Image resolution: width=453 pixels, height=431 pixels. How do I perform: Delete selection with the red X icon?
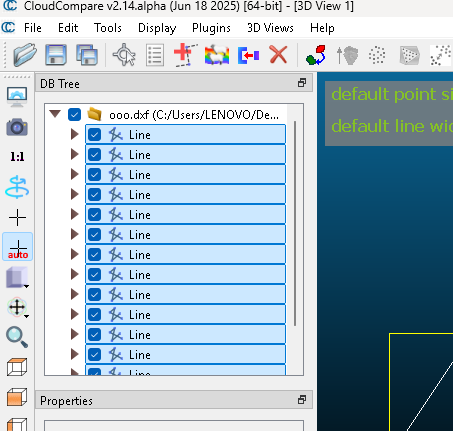(x=278, y=55)
